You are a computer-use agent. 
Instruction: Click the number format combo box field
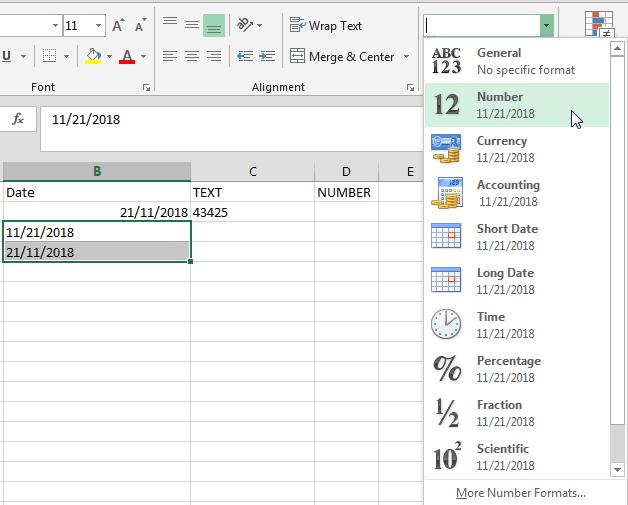tap(482, 26)
